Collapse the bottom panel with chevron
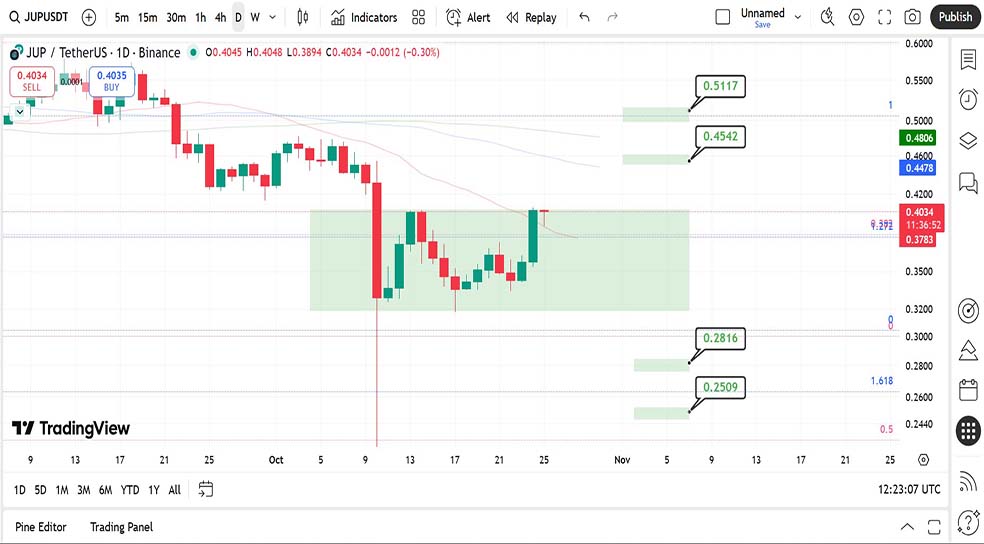The width and height of the screenshot is (984, 544). click(907, 527)
